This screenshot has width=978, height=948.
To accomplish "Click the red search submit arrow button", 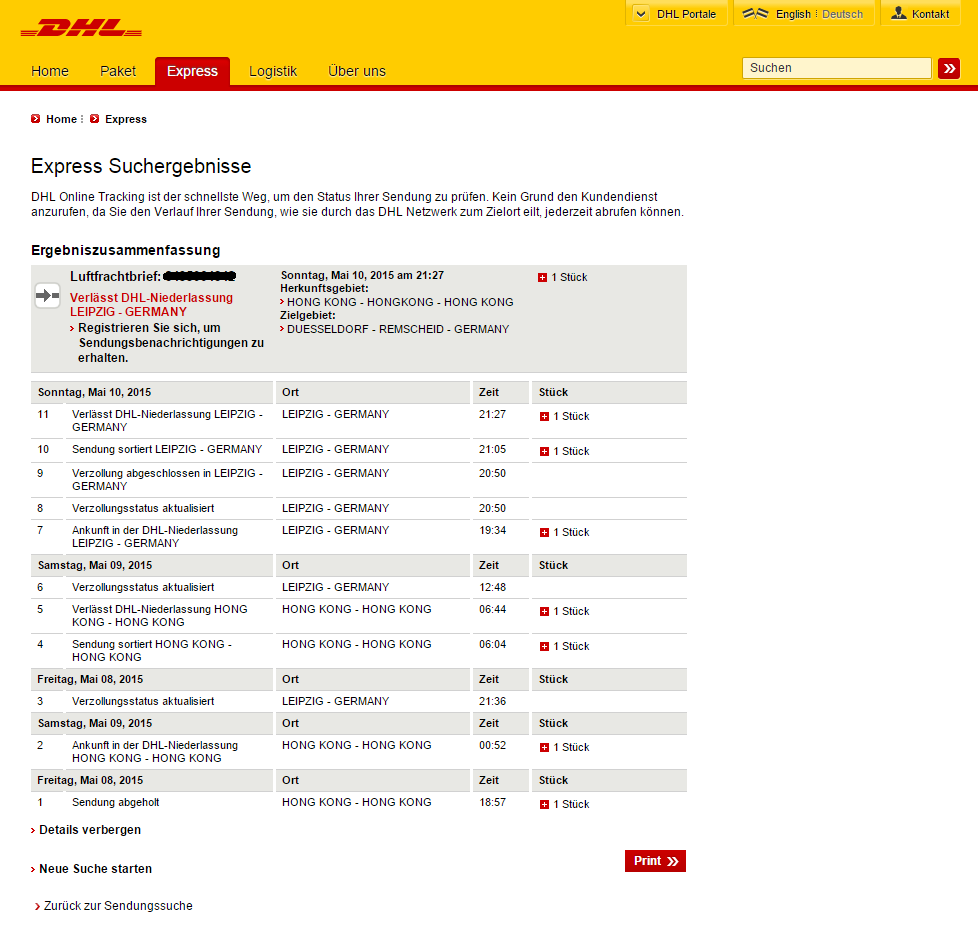I will click(948, 68).
